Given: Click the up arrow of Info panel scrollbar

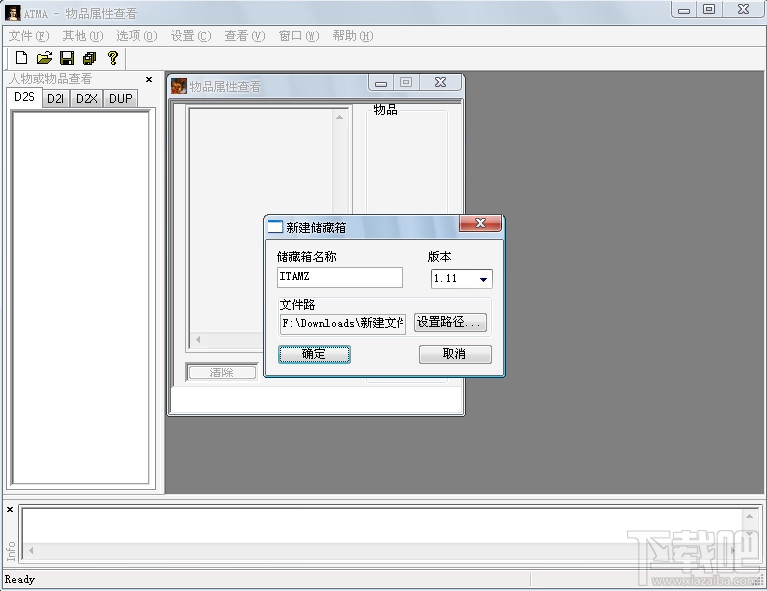Looking at the screenshot, I should tap(749, 516).
